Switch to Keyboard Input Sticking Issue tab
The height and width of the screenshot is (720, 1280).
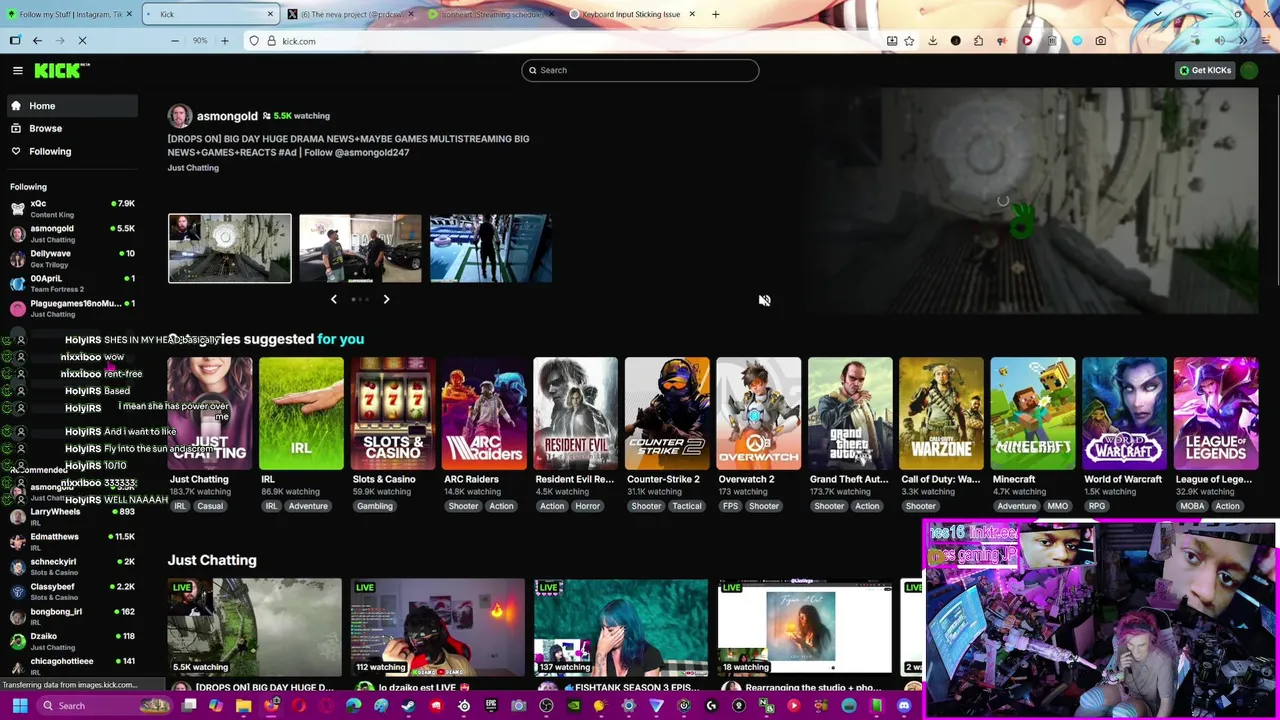click(630, 14)
